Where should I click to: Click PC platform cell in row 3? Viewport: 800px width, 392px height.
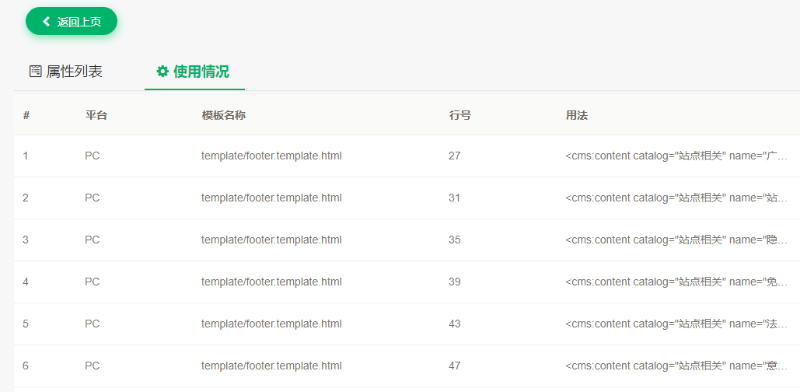tap(92, 239)
